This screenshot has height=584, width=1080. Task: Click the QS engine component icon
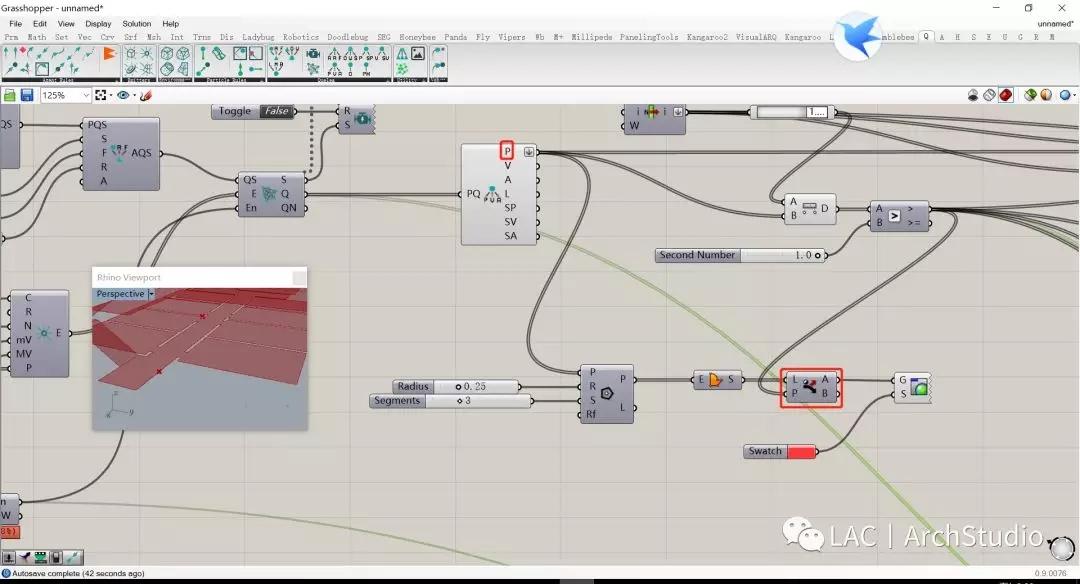point(269,194)
